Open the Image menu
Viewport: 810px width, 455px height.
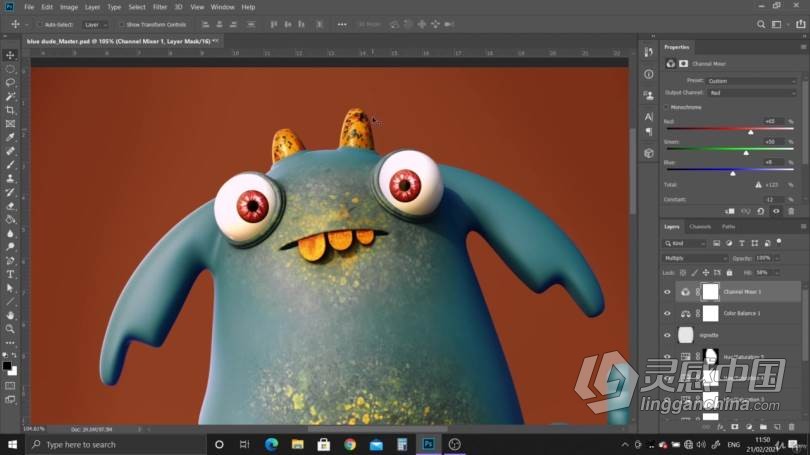tap(69, 7)
